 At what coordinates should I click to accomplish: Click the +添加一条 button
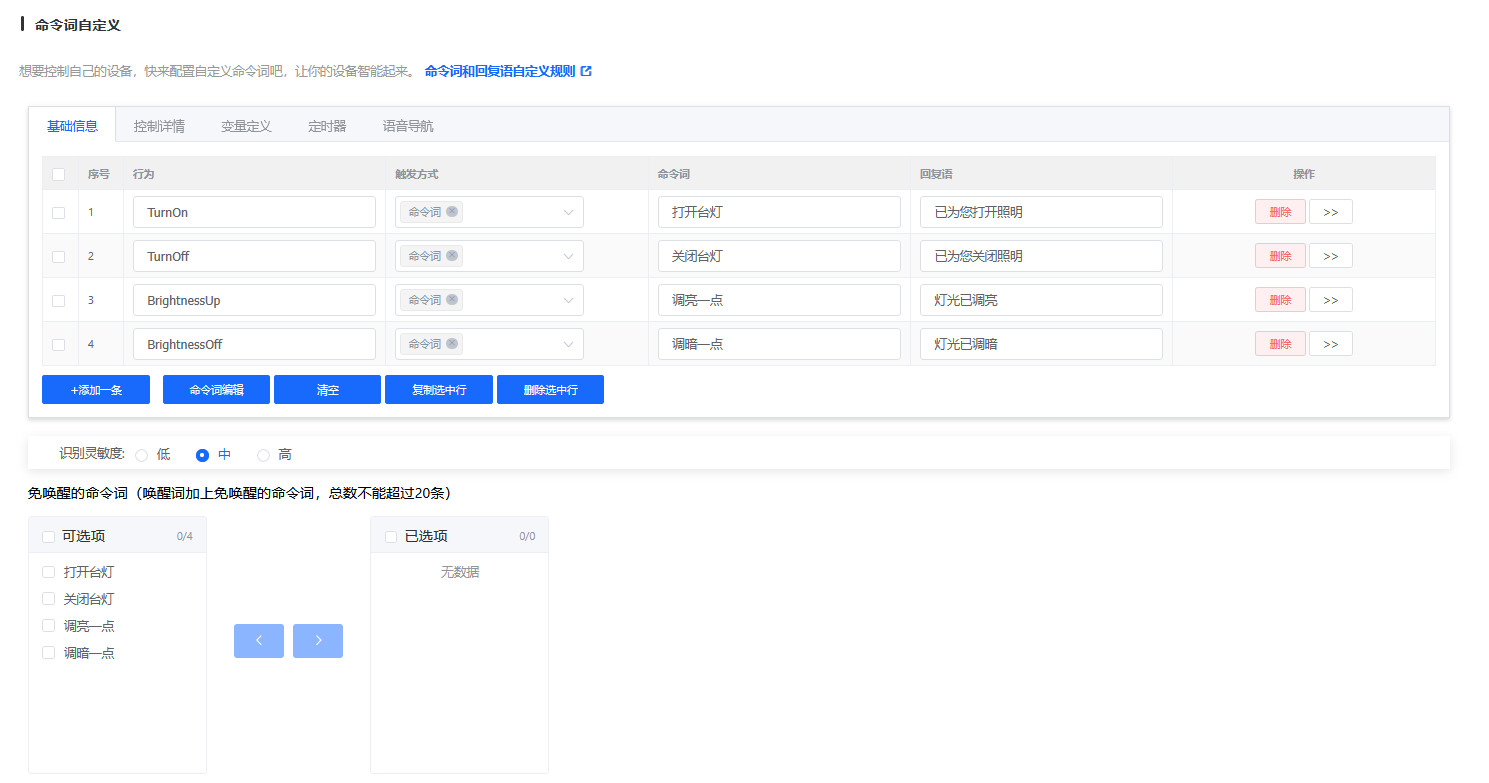click(96, 390)
